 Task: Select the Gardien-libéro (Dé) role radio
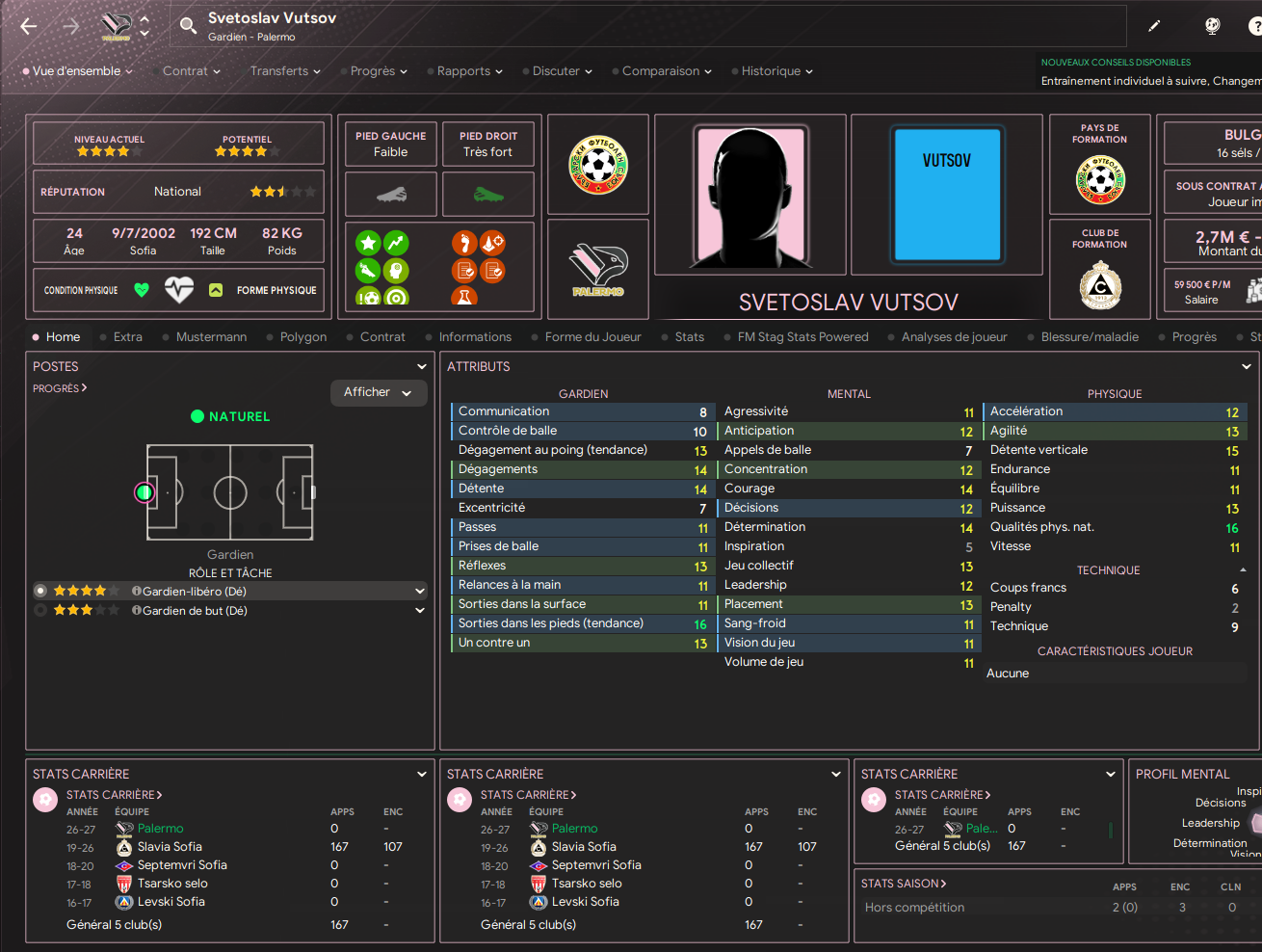tap(40, 591)
